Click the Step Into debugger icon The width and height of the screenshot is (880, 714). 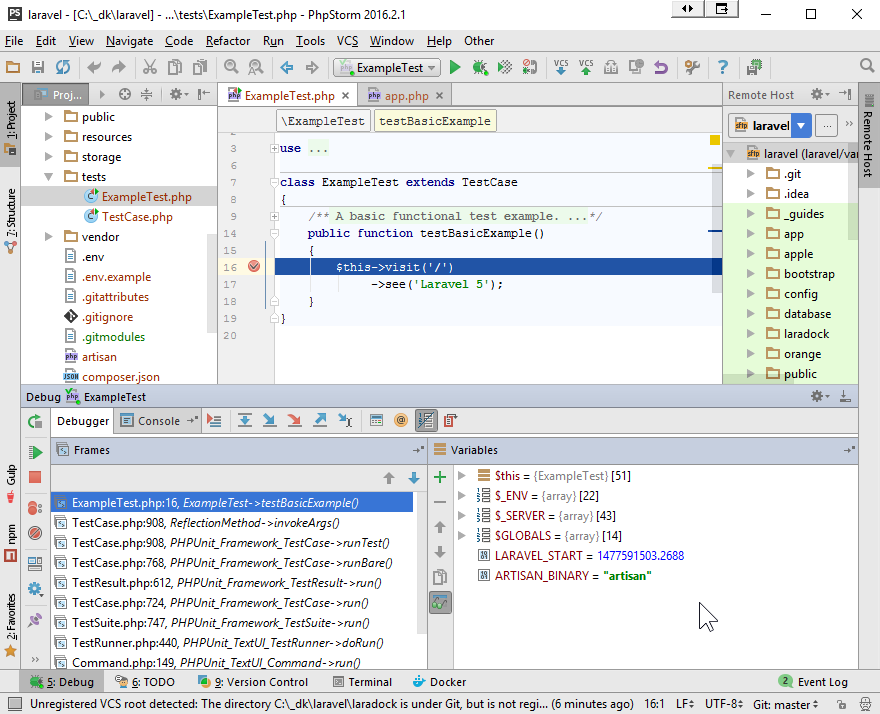[x=269, y=420]
